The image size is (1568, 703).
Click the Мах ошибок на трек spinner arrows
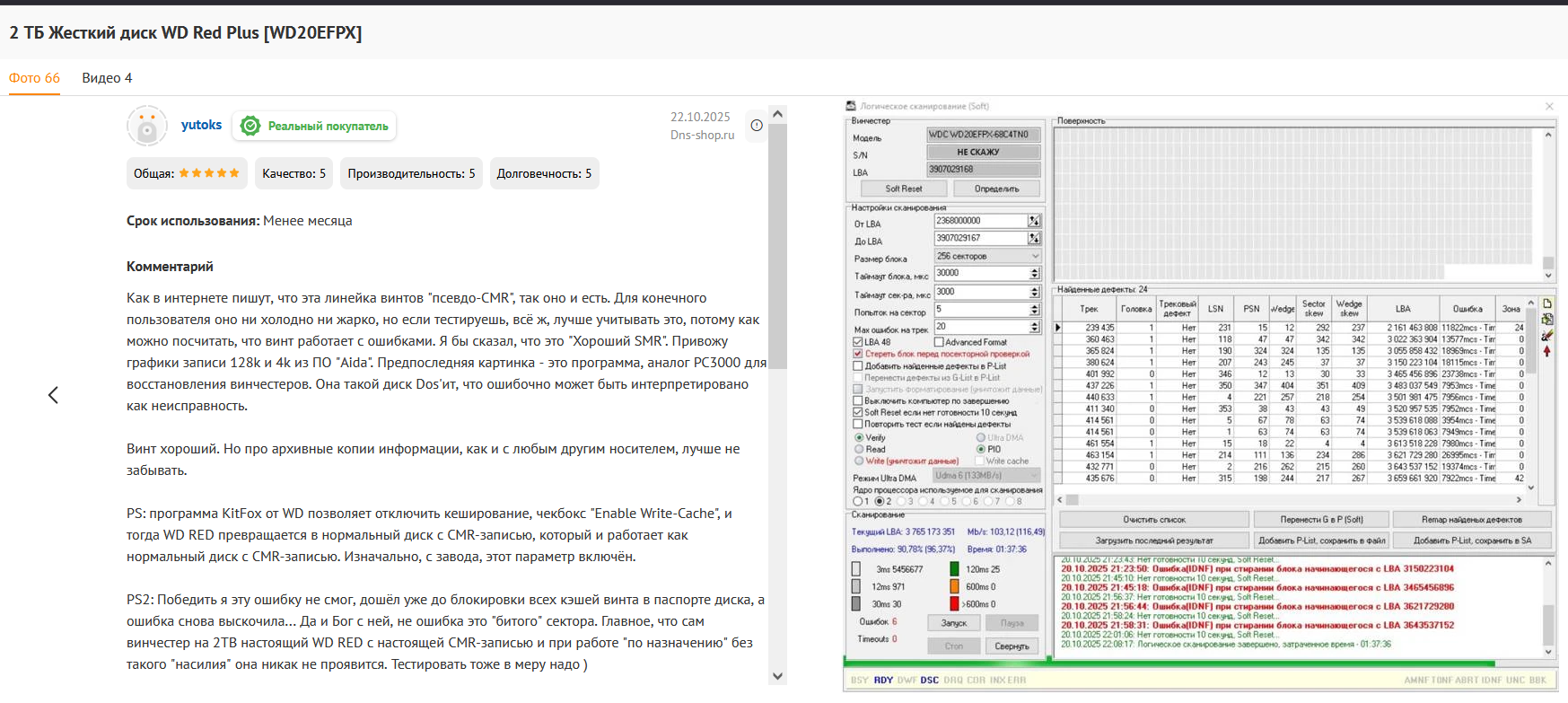1035,328
